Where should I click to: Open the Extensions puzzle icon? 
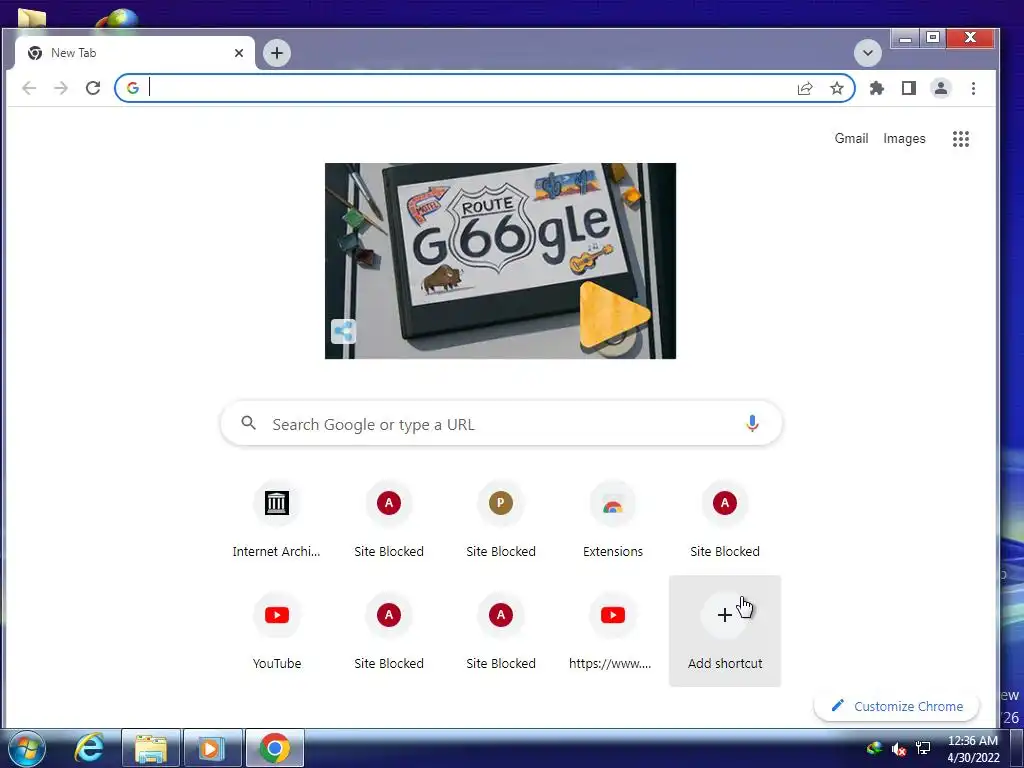(876, 88)
